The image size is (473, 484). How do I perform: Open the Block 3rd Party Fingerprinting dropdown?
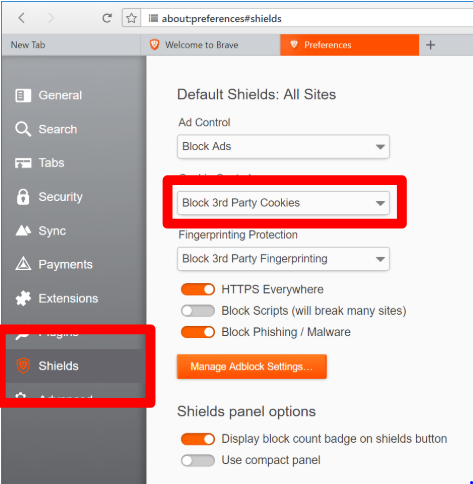[x=283, y=259]
